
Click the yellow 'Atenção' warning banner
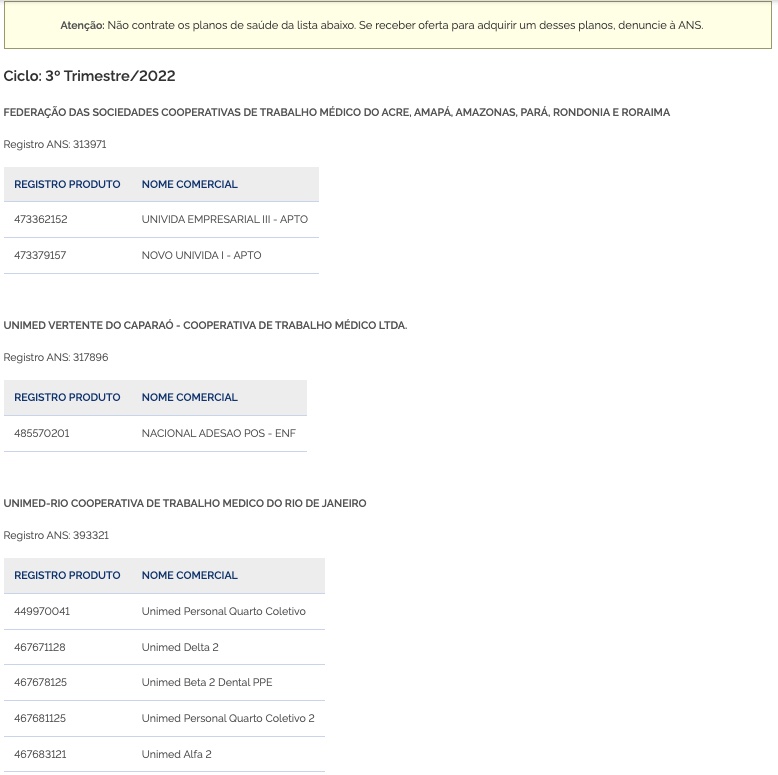[x=388, y=25]
